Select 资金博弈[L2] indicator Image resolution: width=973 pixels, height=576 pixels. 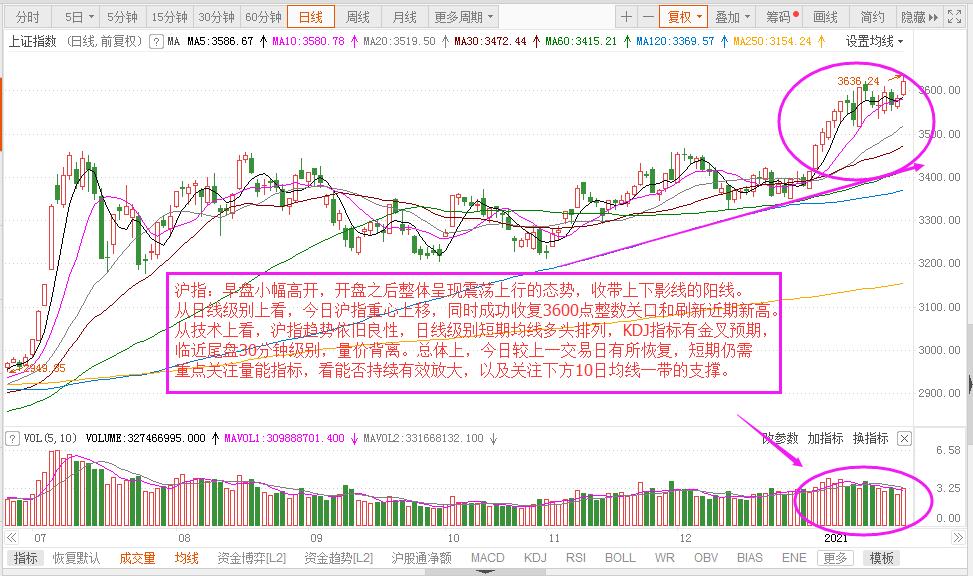point(251,558)
